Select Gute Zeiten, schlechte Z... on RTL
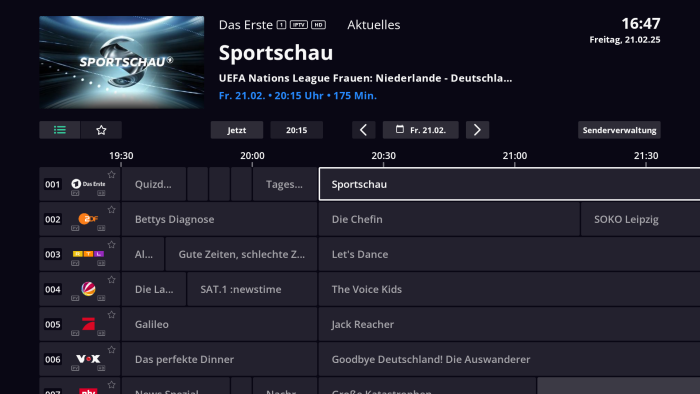This screenshot has width=700, height=394. coord(241,254)
